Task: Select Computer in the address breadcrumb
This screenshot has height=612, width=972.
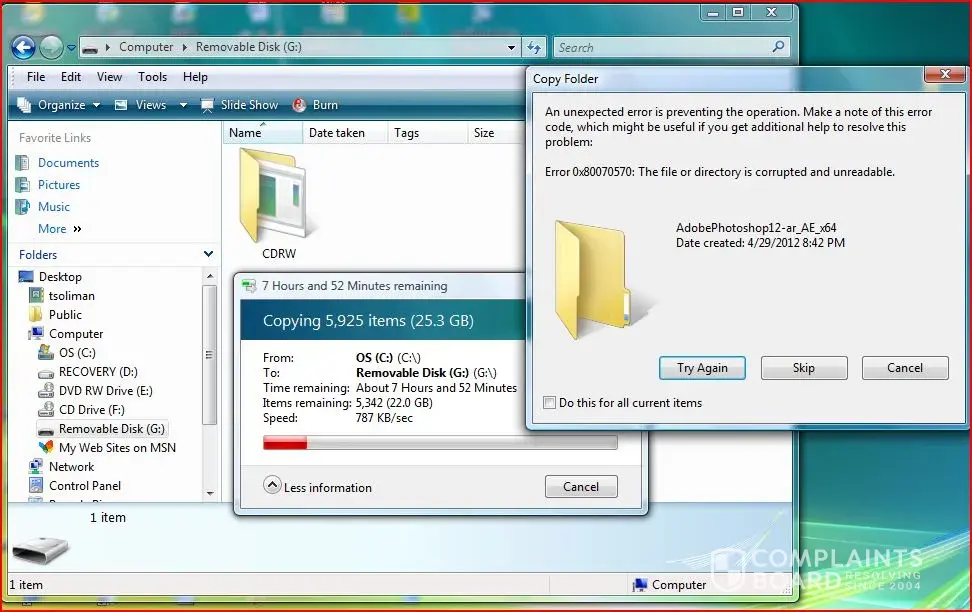Action: 146,47
